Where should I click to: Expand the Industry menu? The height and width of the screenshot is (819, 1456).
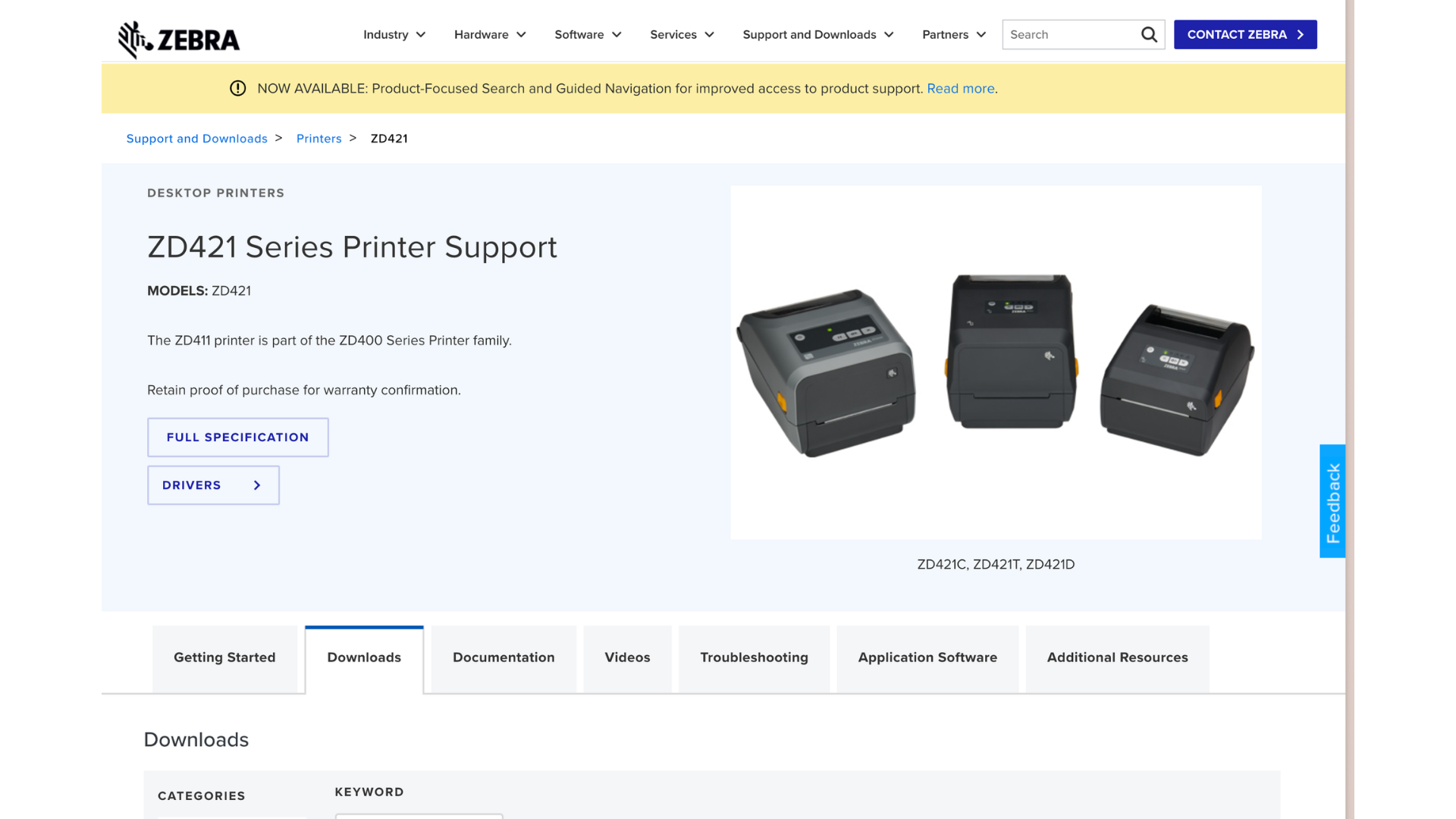tap(394, 35)
